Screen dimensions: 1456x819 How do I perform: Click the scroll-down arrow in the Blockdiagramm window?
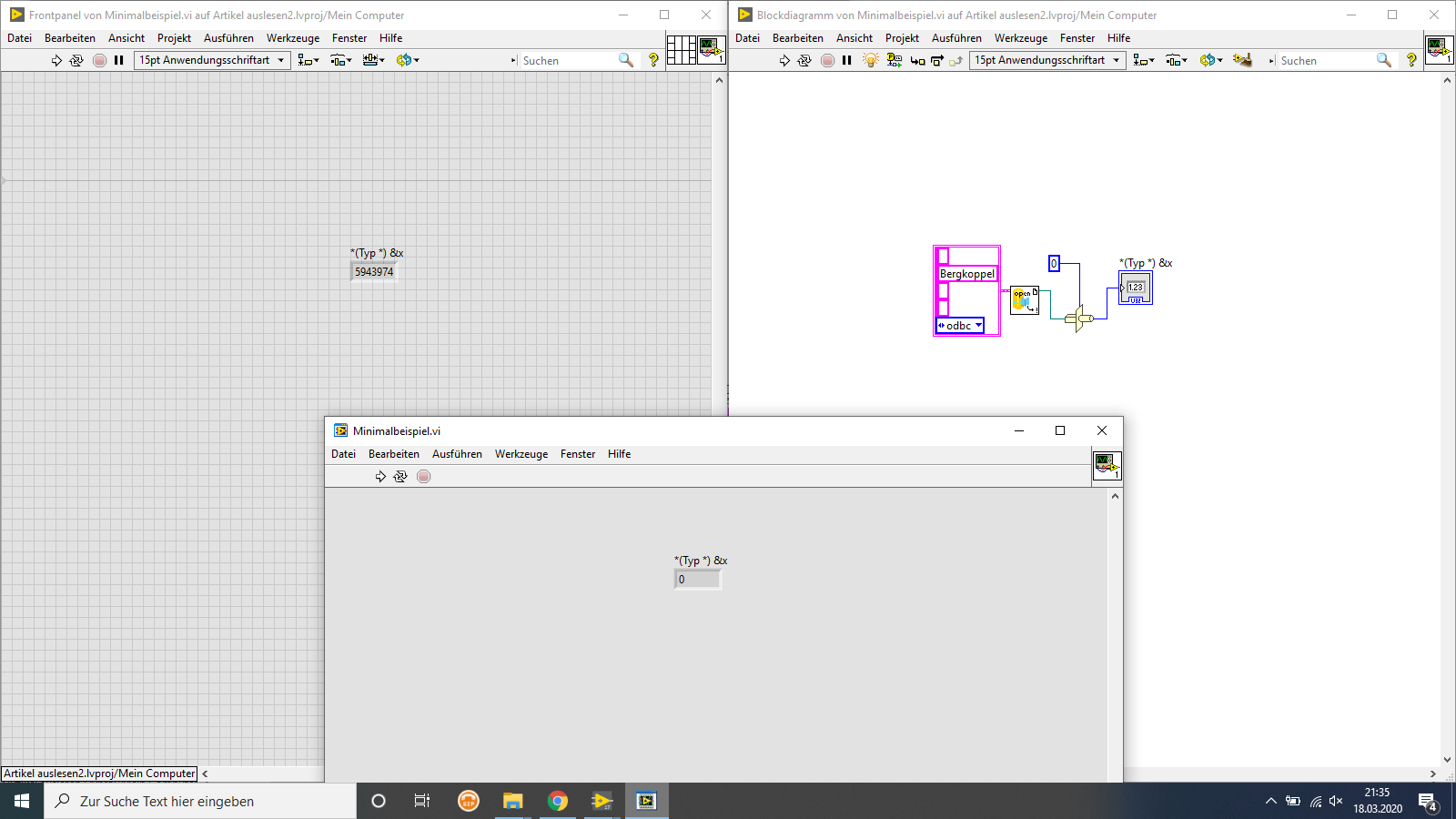(1447, 760)
